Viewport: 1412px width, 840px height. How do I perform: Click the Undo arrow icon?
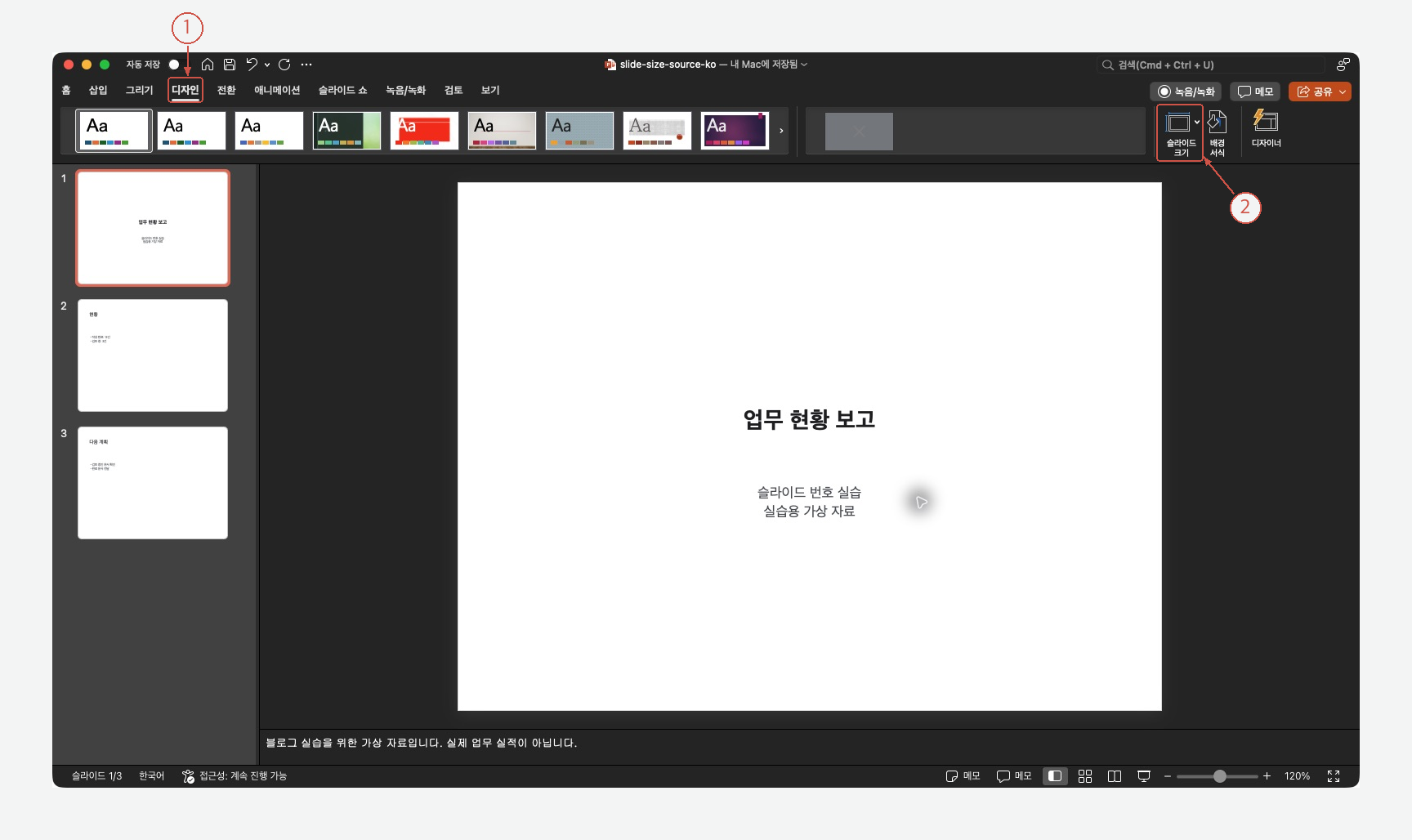pos(252,65)
